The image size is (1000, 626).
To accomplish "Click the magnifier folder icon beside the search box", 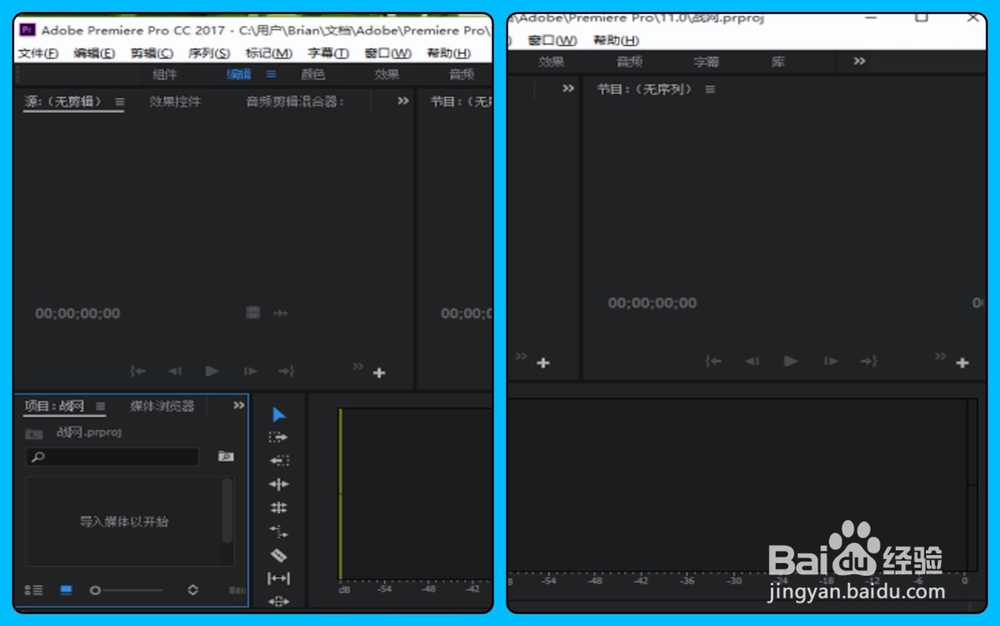I will coord(226,456).
